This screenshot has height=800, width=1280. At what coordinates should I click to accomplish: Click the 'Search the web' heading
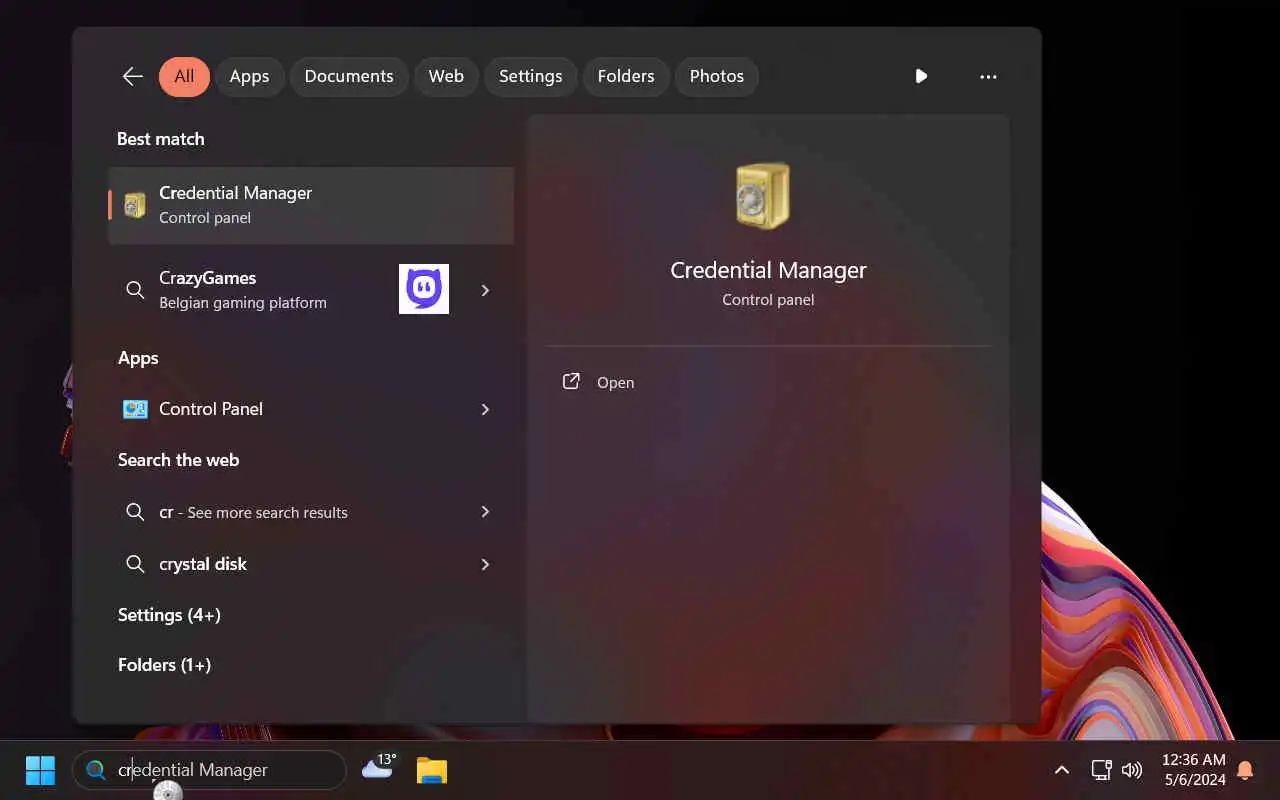click(x=178, y=460)
